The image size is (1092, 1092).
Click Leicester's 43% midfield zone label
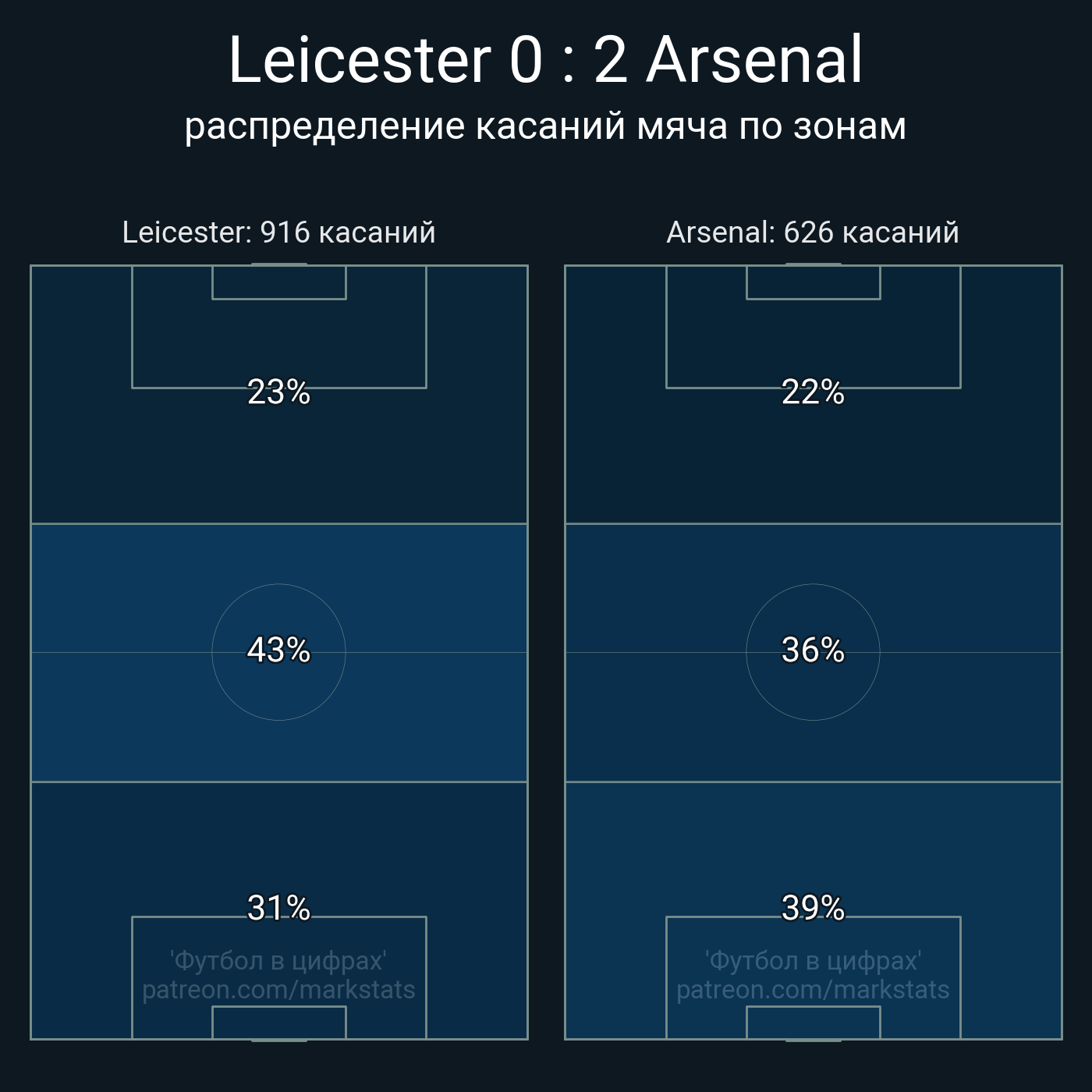coord(278,650)
